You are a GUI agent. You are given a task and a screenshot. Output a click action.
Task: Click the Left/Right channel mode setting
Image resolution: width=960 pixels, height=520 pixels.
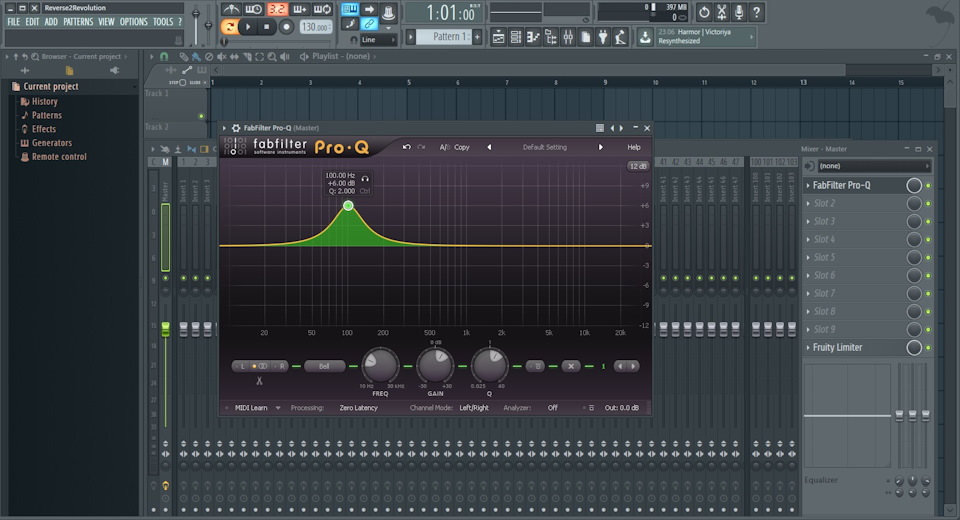tap(474, 408)
